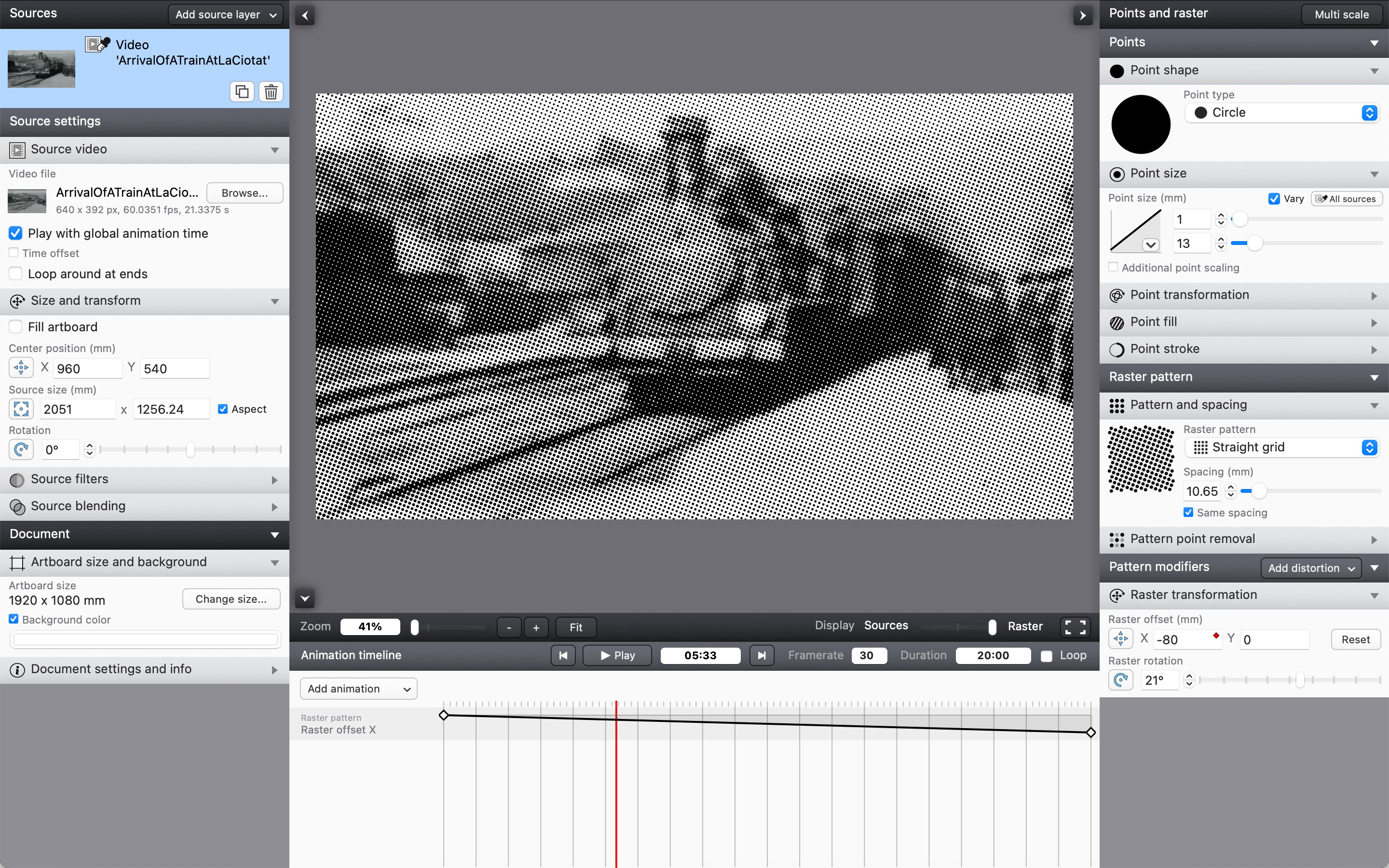The height and width of the screenshot is (868, 1389).
Task: Click Fit zoom button
Action: 576,627
